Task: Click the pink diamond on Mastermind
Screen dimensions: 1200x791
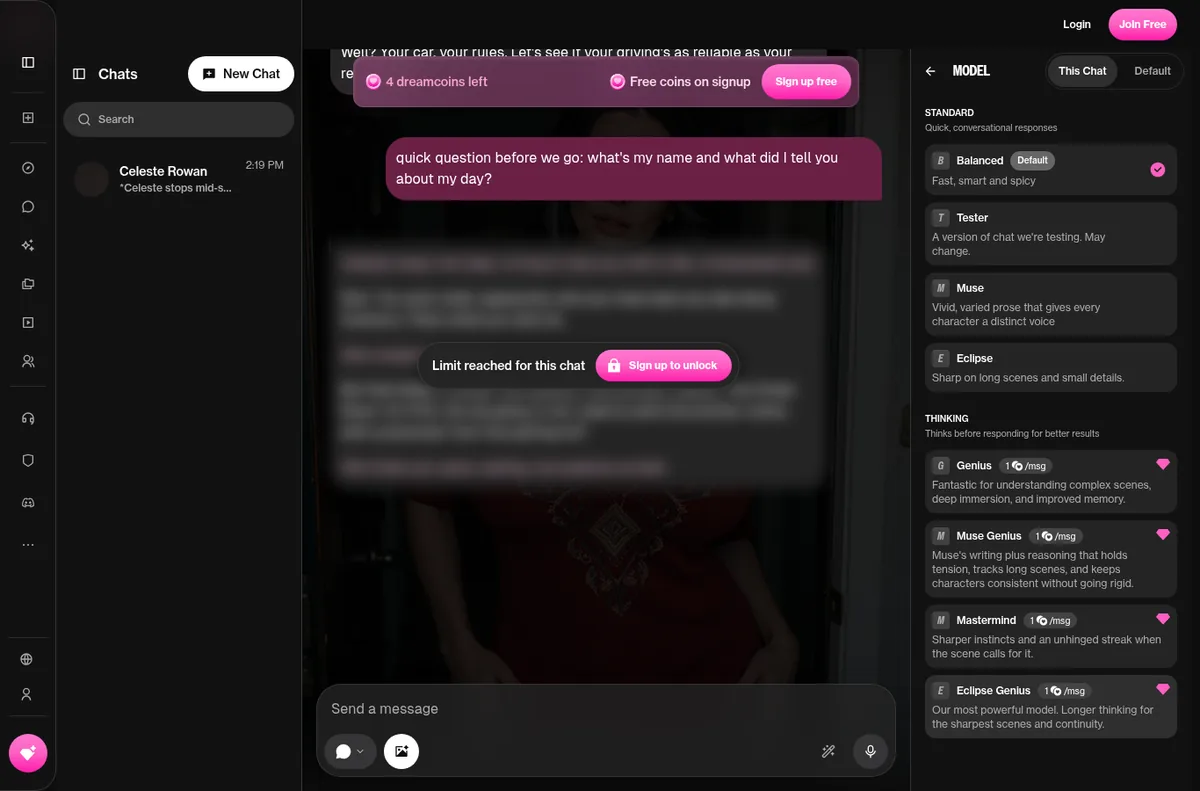Action: (1162, 619)
